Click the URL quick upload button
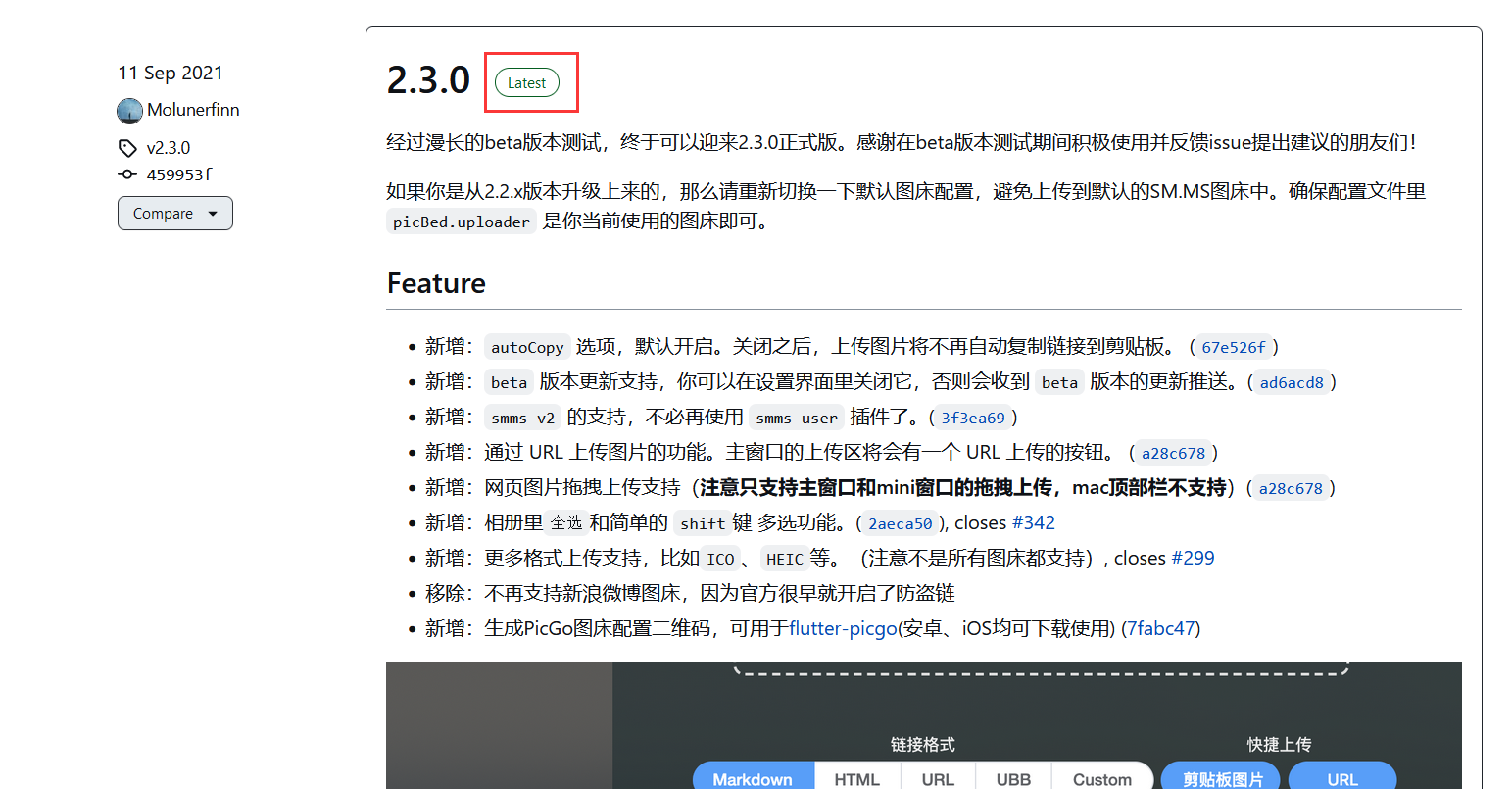 pyautogui.click(x=1342, y=778)
